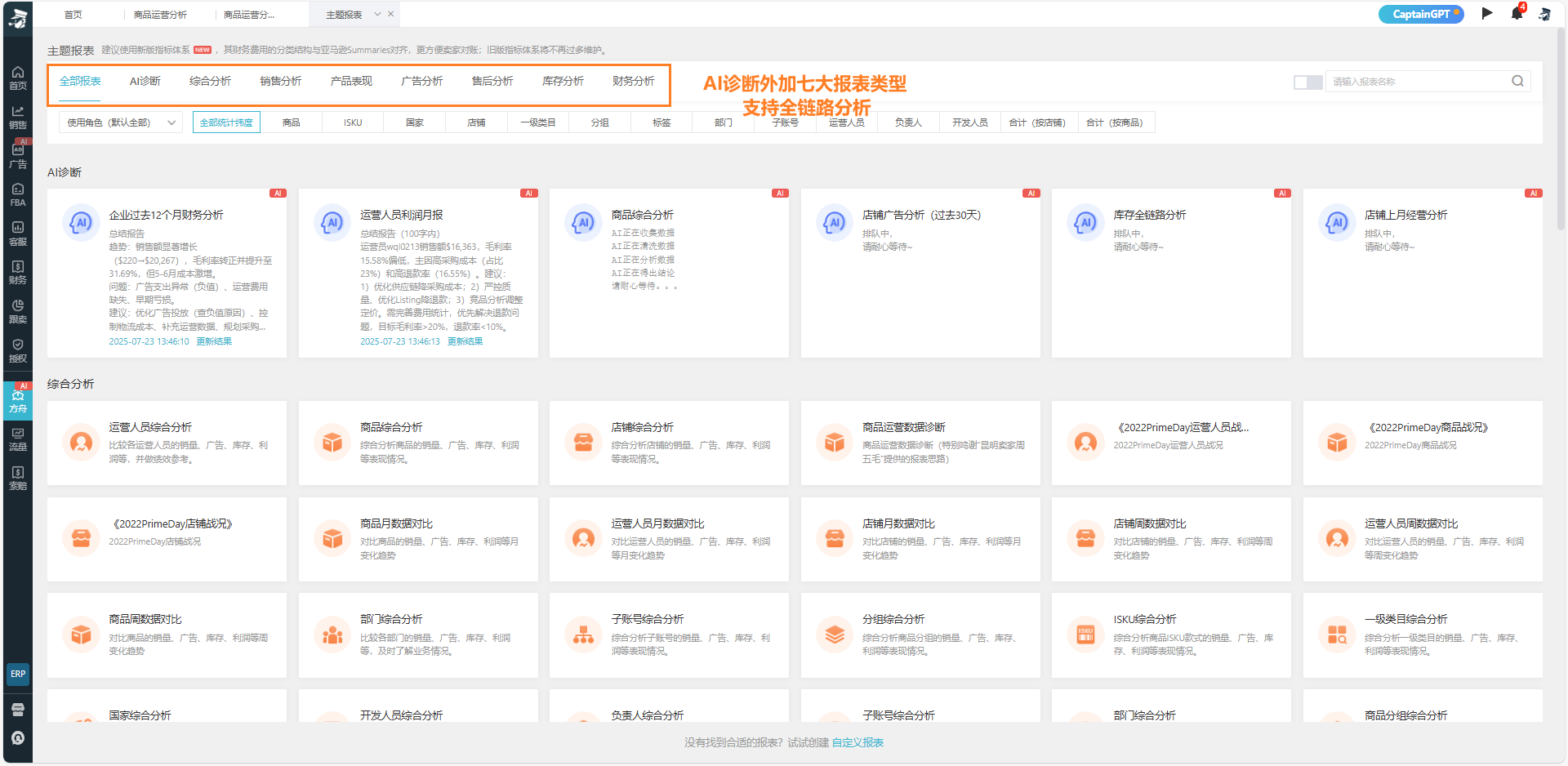Select 销售分析 category tab

click(x=281, y=81)
